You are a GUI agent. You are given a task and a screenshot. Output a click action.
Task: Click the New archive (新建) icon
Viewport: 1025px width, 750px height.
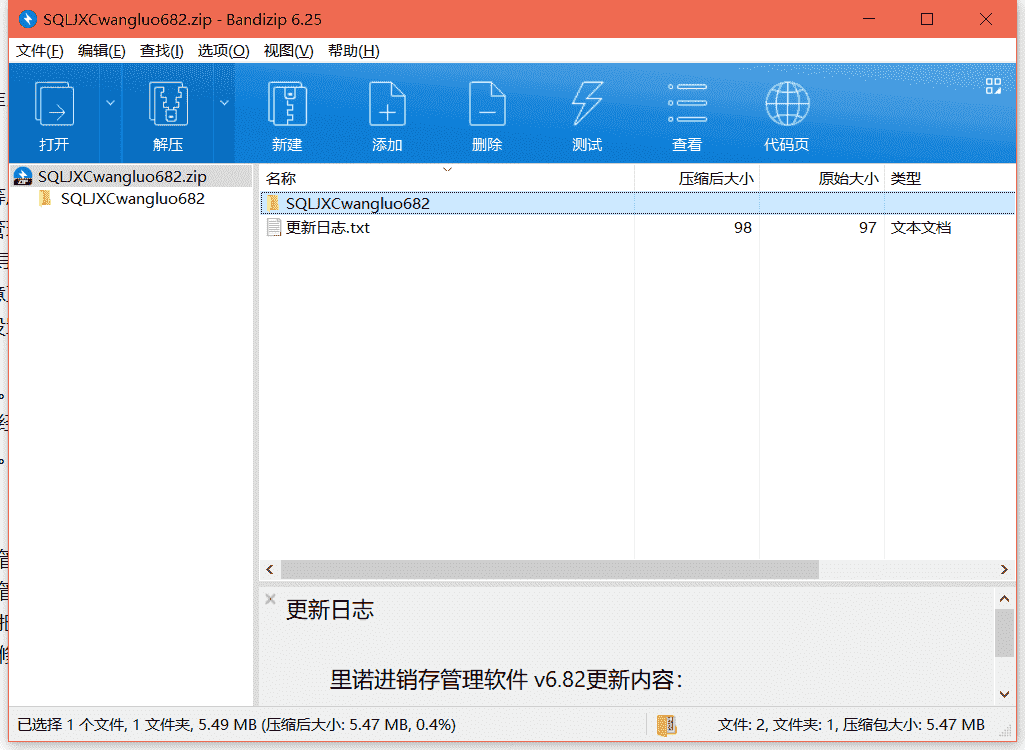[x=287, y=105]
